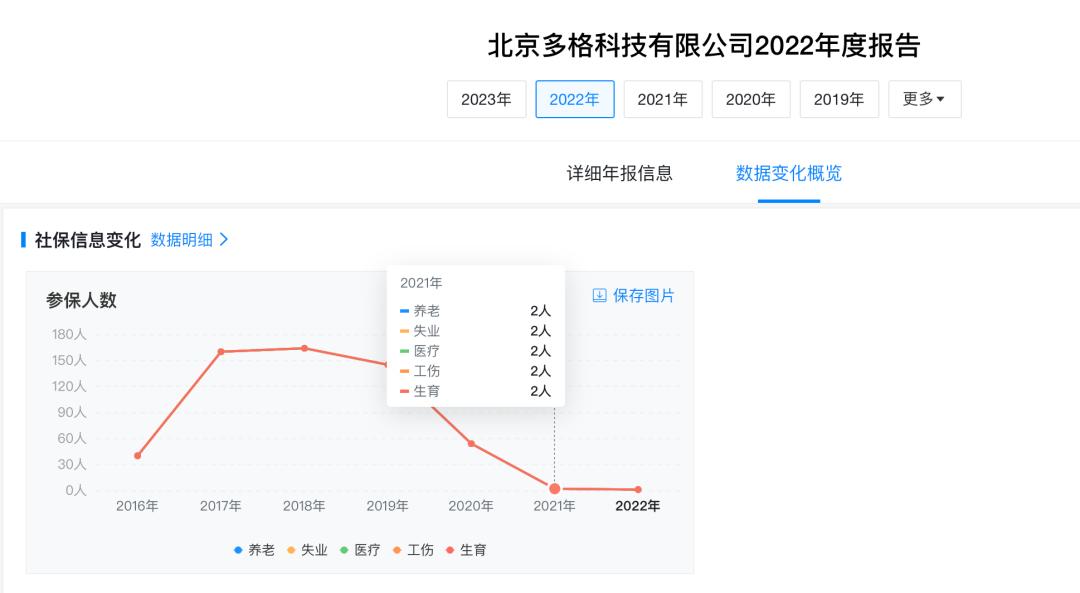Click the 2022年 data point on chart

[x=638, y=490]
